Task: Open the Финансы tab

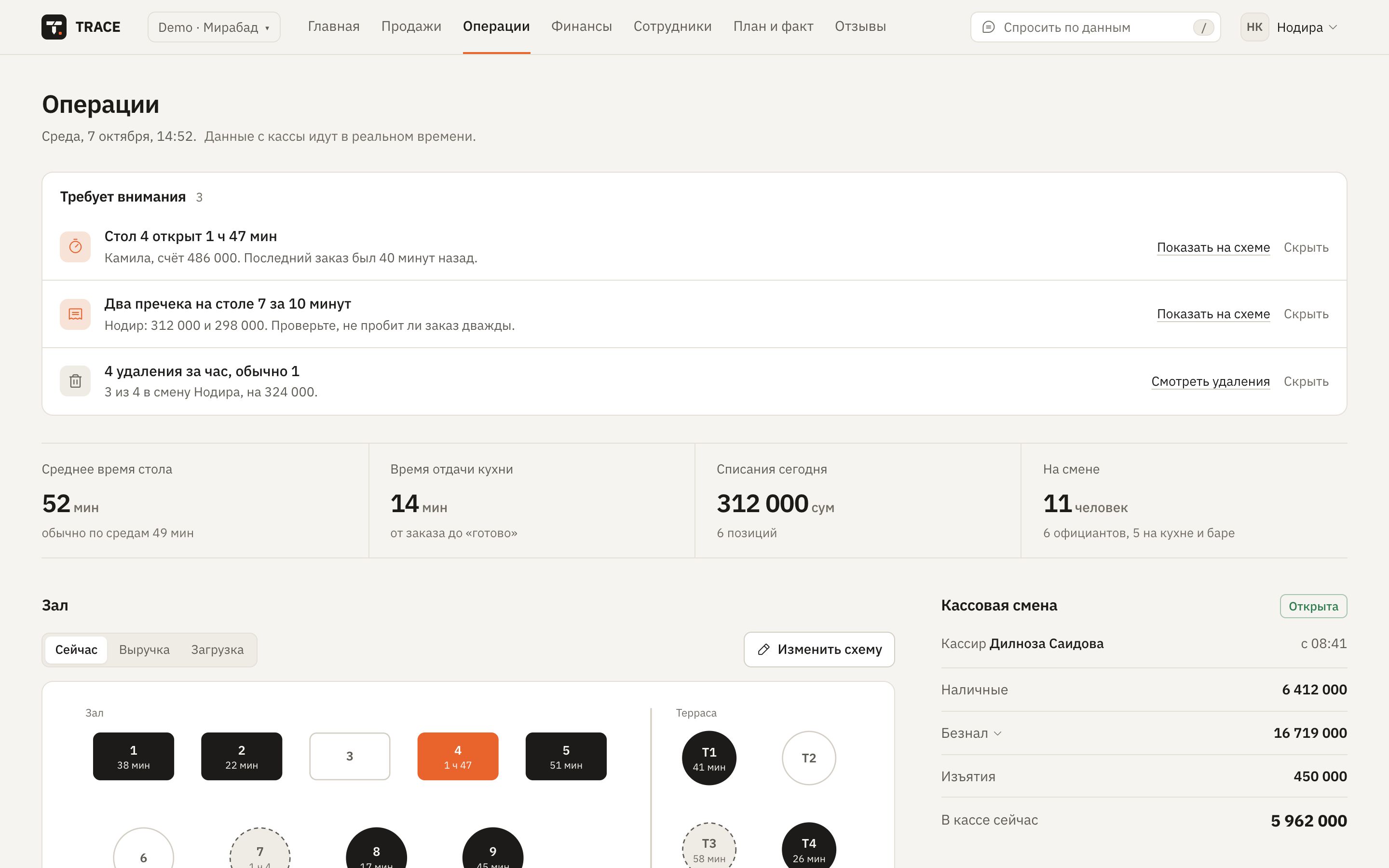Action: pos(582,27)
